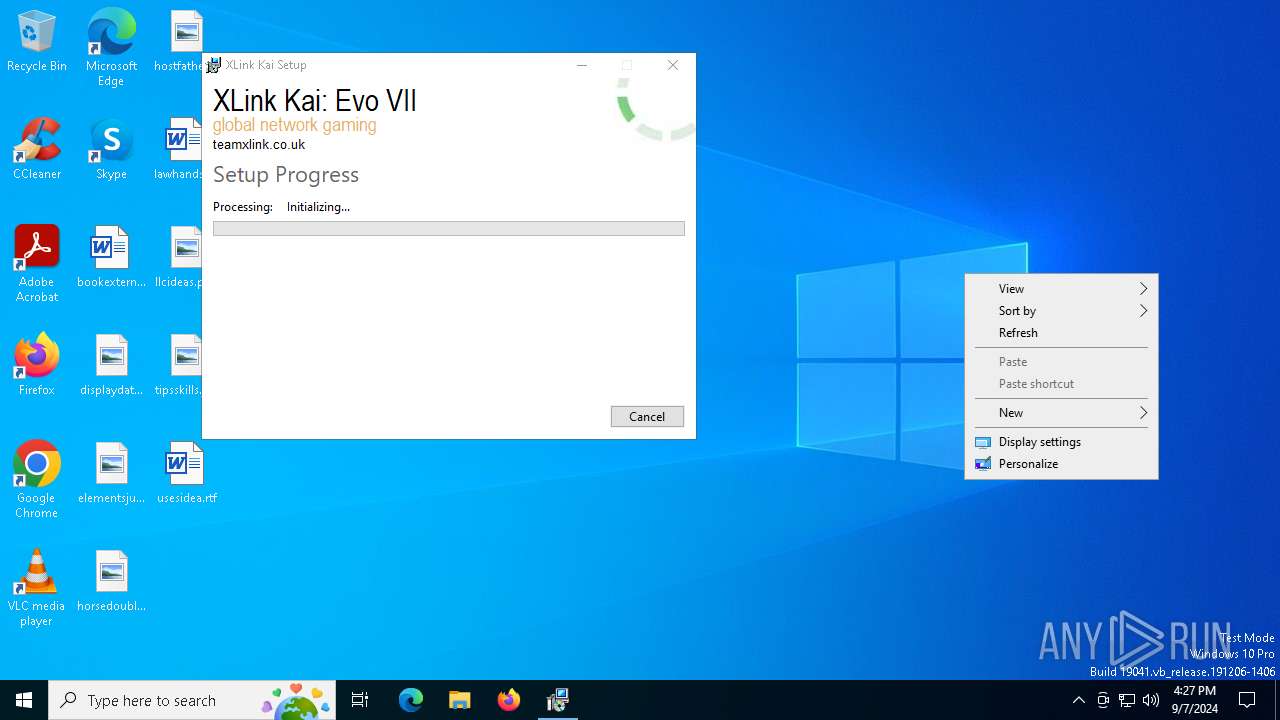
Task: Click the Initializing... status text
Action: pos(318,207)
